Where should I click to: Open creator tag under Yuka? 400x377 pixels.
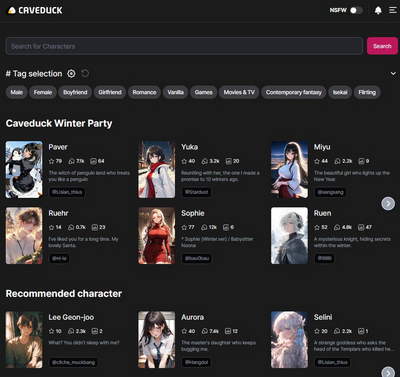197,192
